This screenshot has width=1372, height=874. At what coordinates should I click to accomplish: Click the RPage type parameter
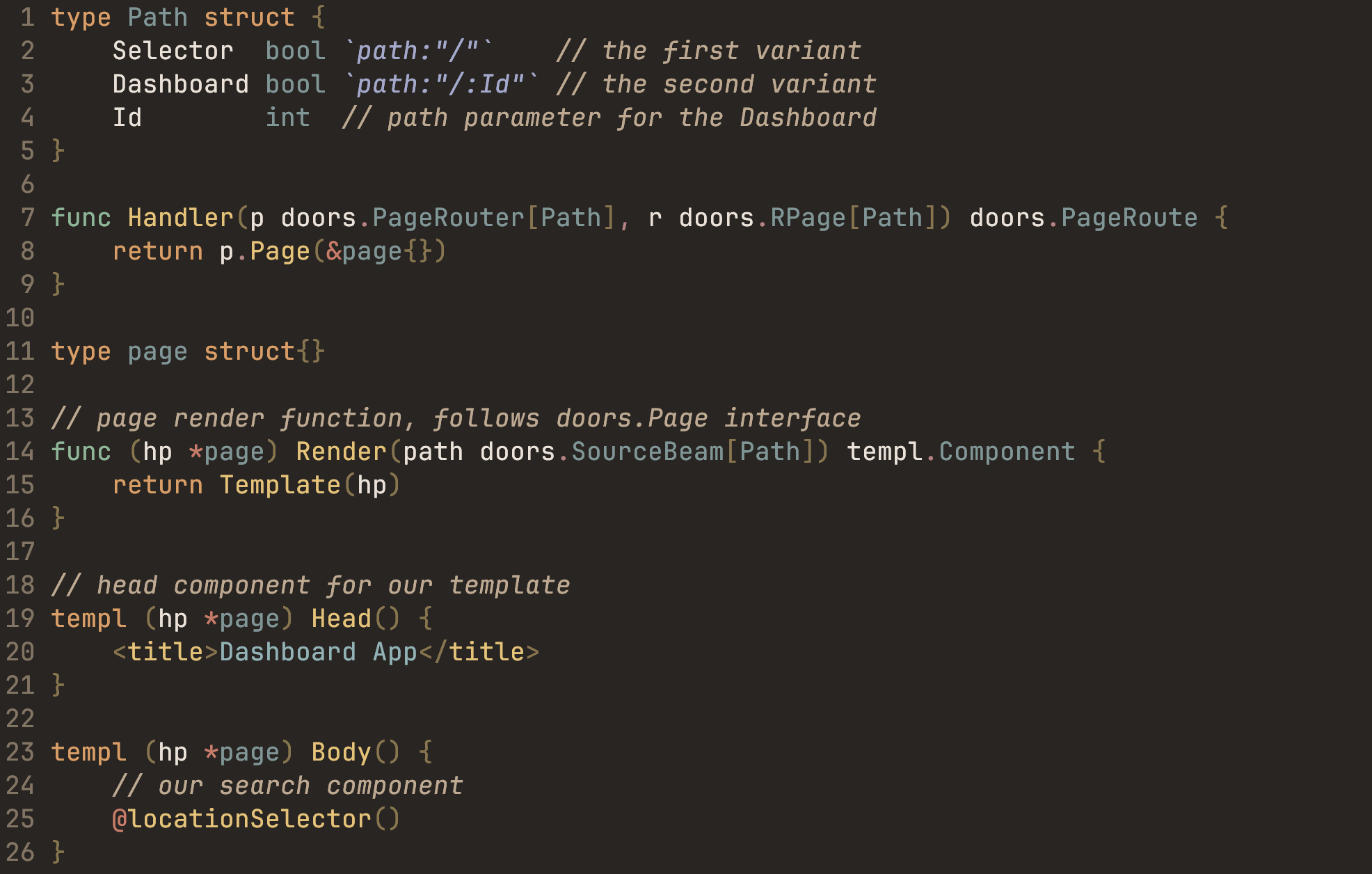point(807,218)
